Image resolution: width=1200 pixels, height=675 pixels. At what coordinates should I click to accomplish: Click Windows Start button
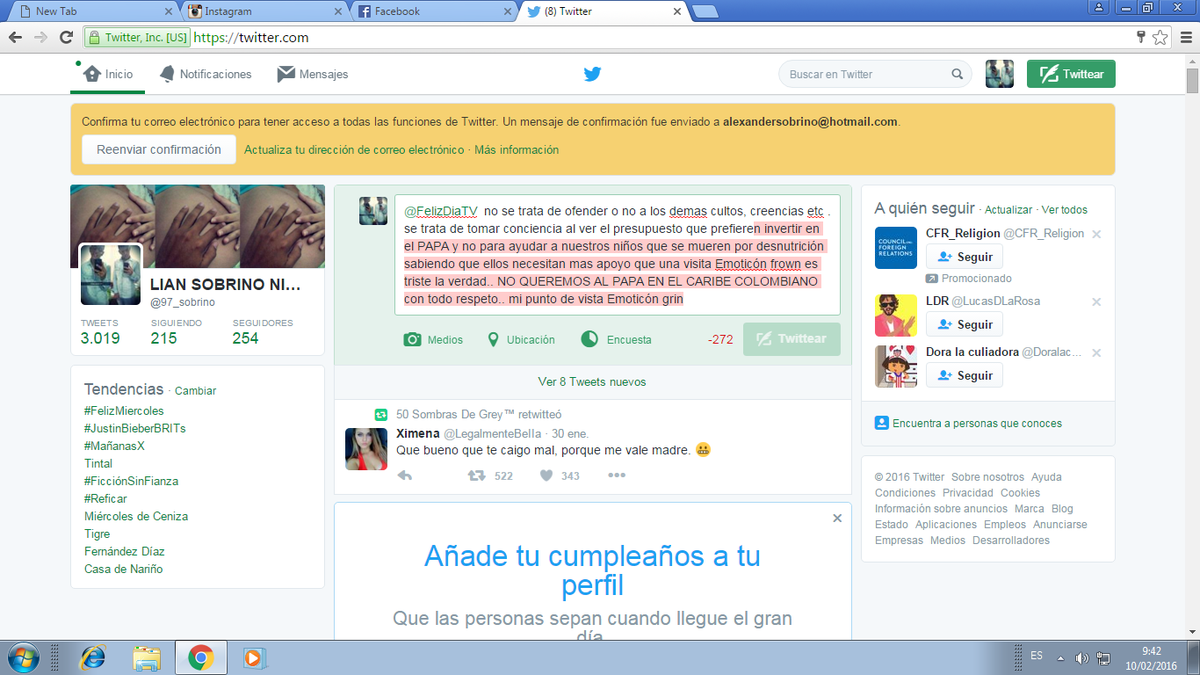22,657
